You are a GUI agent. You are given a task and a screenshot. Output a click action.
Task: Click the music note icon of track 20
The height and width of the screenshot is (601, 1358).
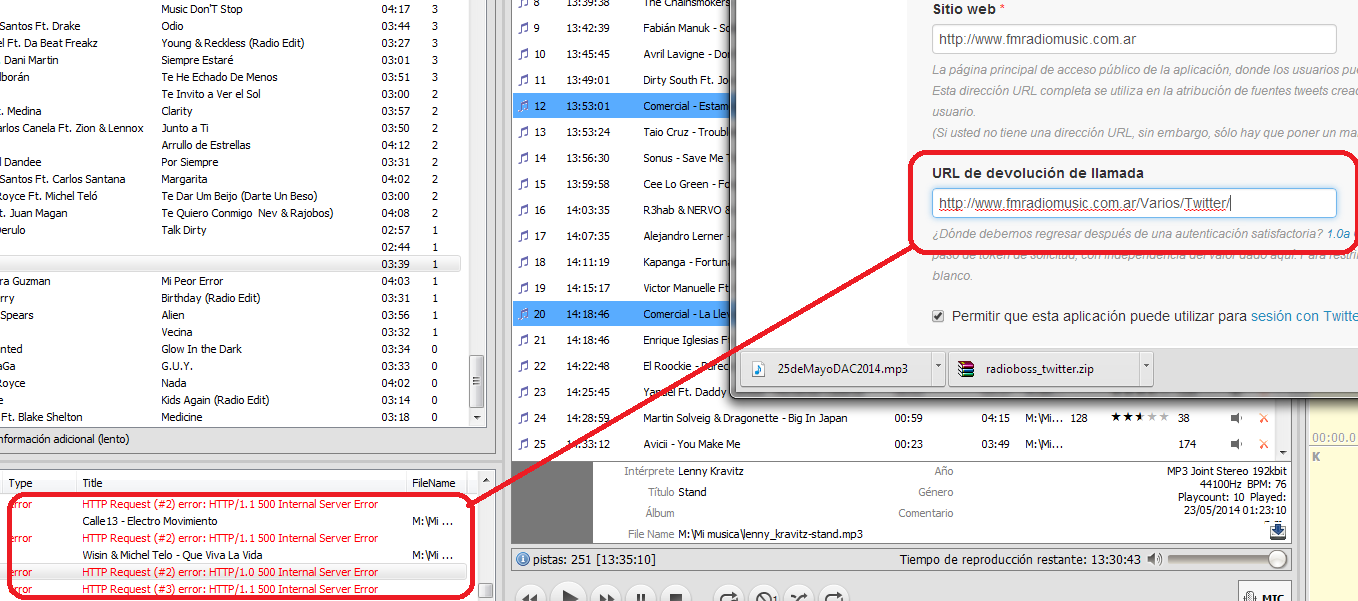tap(523, 314)
